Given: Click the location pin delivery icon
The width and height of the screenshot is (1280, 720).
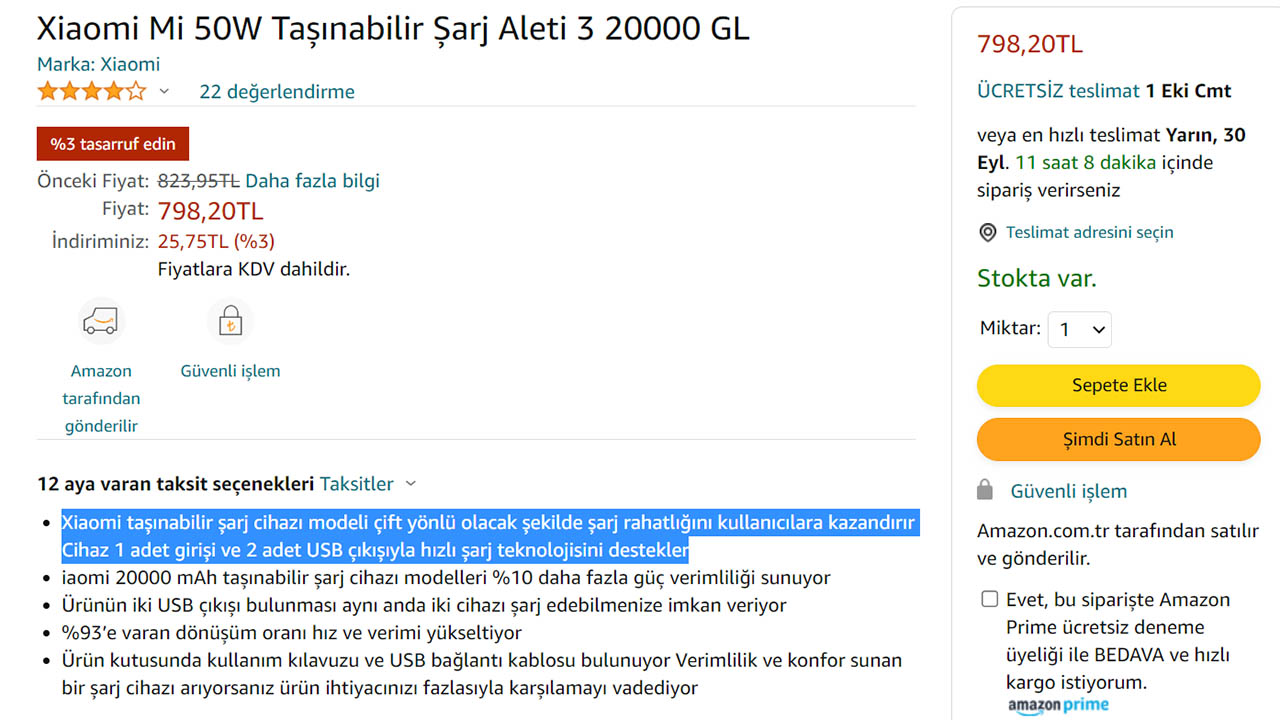Looking at the screenshot, I should [x=987, y=233].
